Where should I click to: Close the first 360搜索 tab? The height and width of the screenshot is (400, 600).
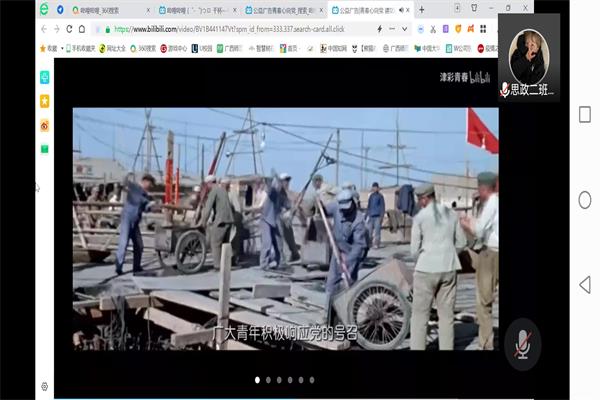click(148, 11)
